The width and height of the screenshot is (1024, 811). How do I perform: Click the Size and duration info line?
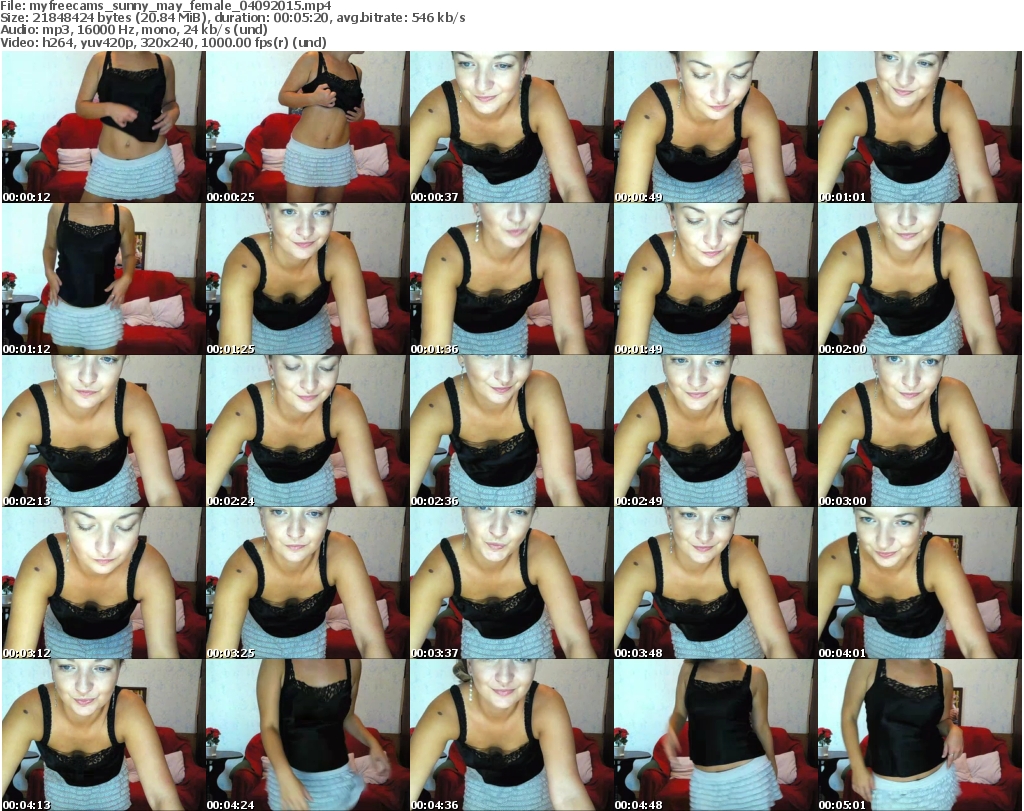(x=233, y=18)
